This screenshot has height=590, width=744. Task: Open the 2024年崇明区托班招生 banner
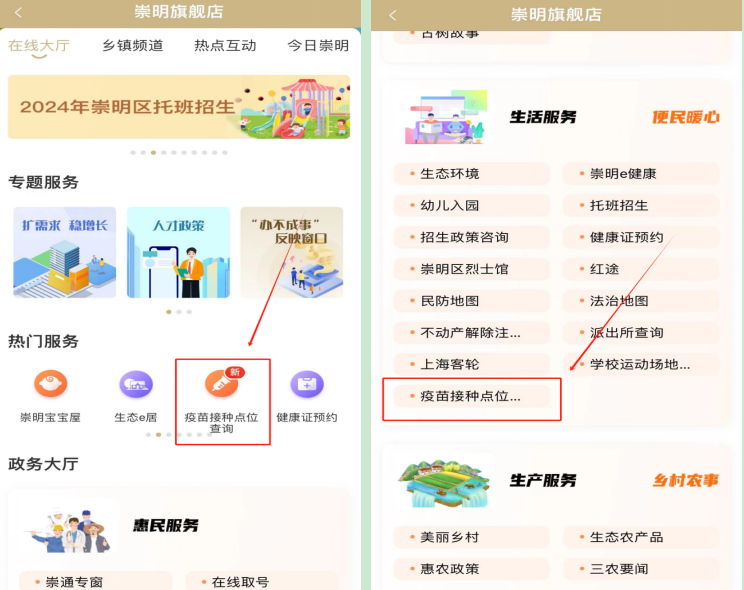click(179, 107)
